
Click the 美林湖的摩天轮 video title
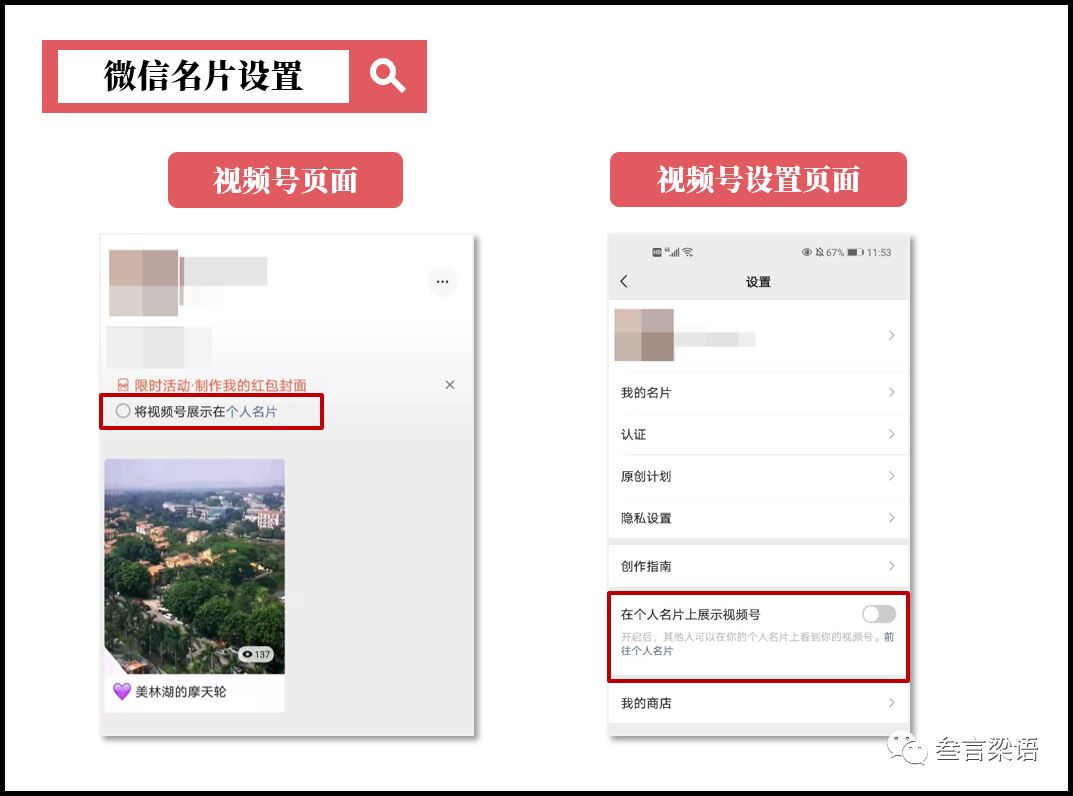point(181,692)
